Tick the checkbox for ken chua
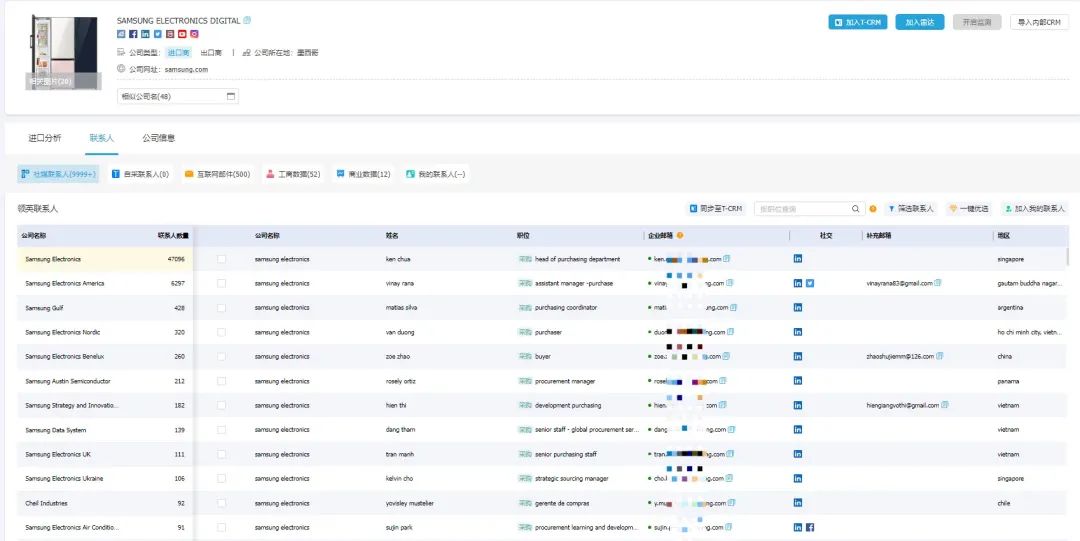This screenshot has height=541, width=1080. 221,259
